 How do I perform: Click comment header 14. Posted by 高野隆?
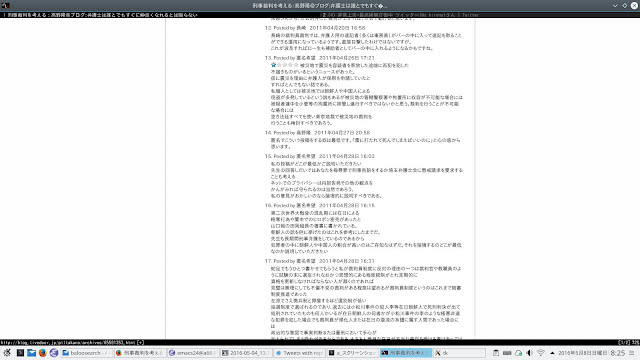pos(317,133)
